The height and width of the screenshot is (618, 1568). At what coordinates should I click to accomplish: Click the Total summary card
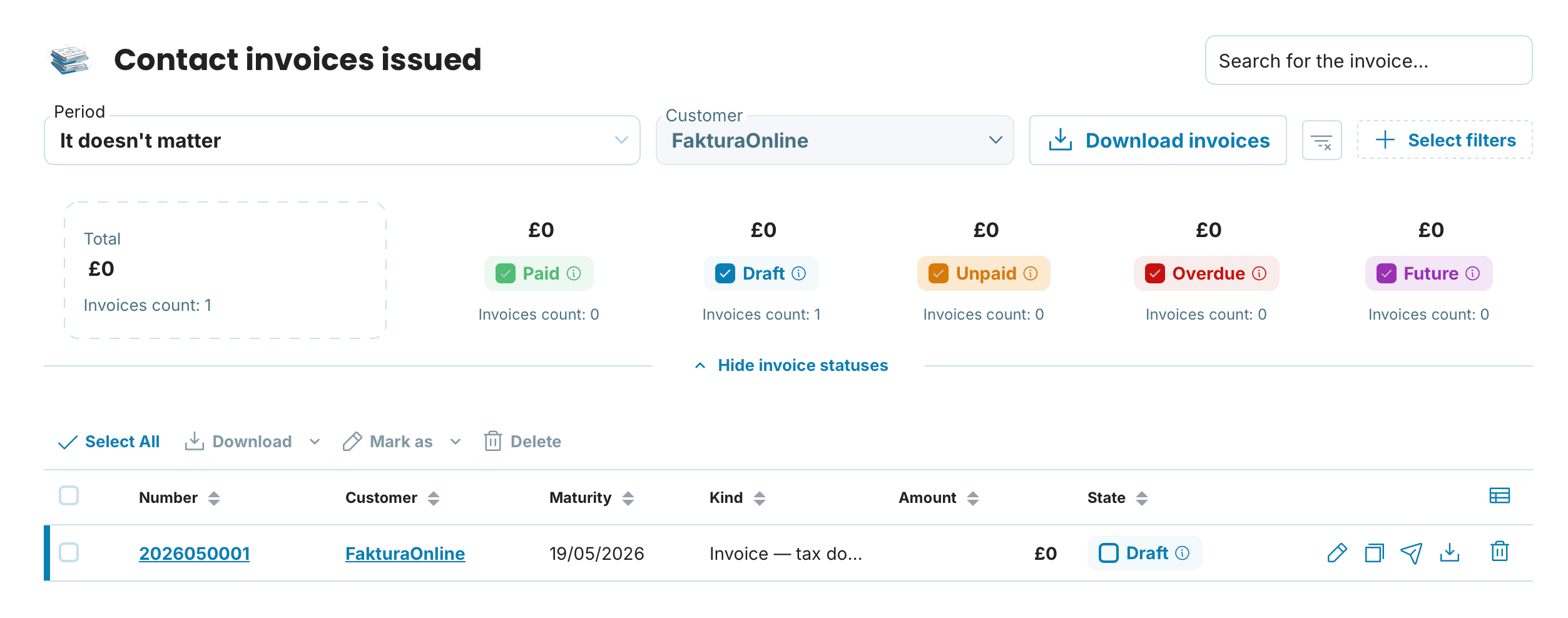225,270
